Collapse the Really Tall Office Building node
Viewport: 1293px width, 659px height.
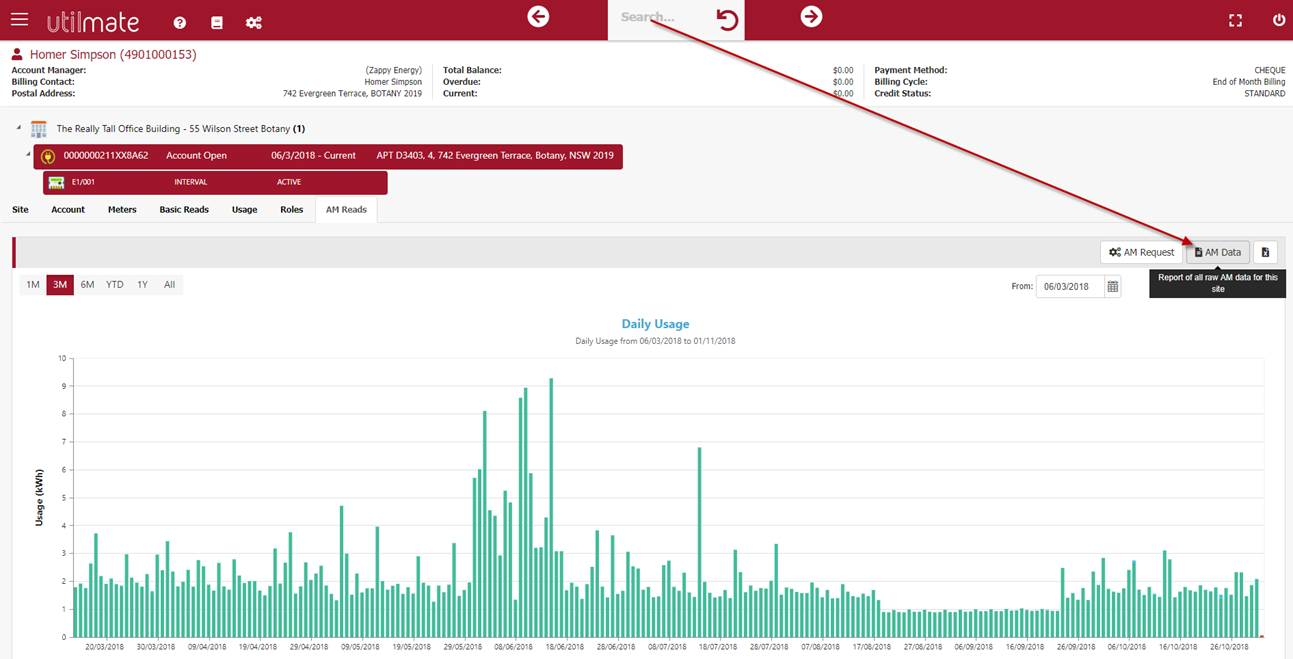[x=18, y=128]
